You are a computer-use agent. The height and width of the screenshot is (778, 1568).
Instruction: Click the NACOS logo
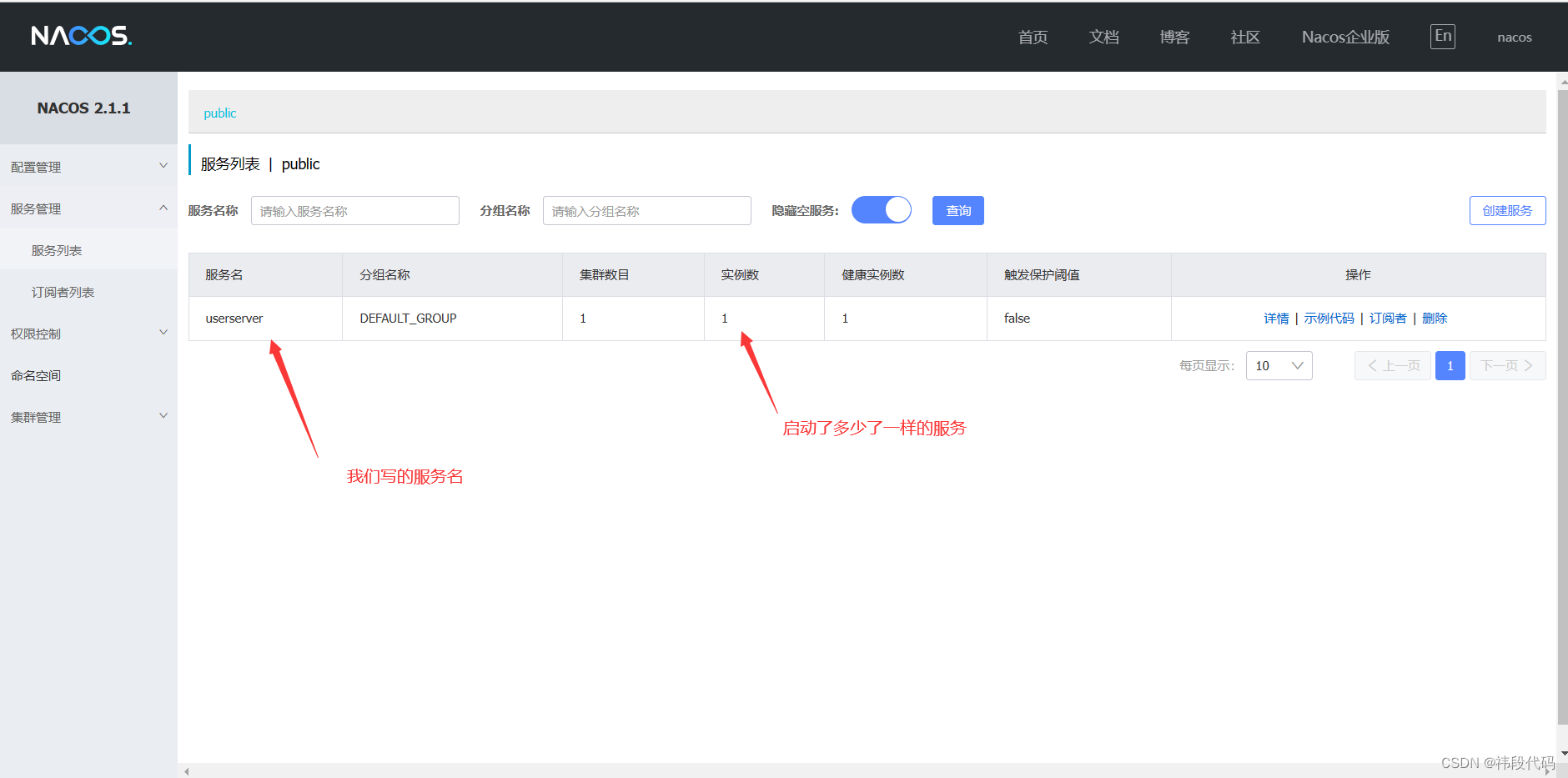(x=82, y=36)
